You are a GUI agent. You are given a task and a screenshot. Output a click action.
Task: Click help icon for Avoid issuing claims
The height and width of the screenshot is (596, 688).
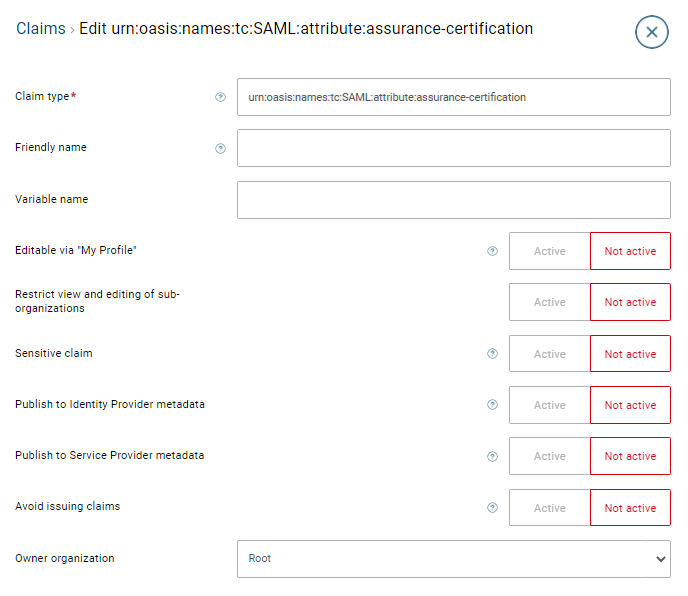coord(492,508)
